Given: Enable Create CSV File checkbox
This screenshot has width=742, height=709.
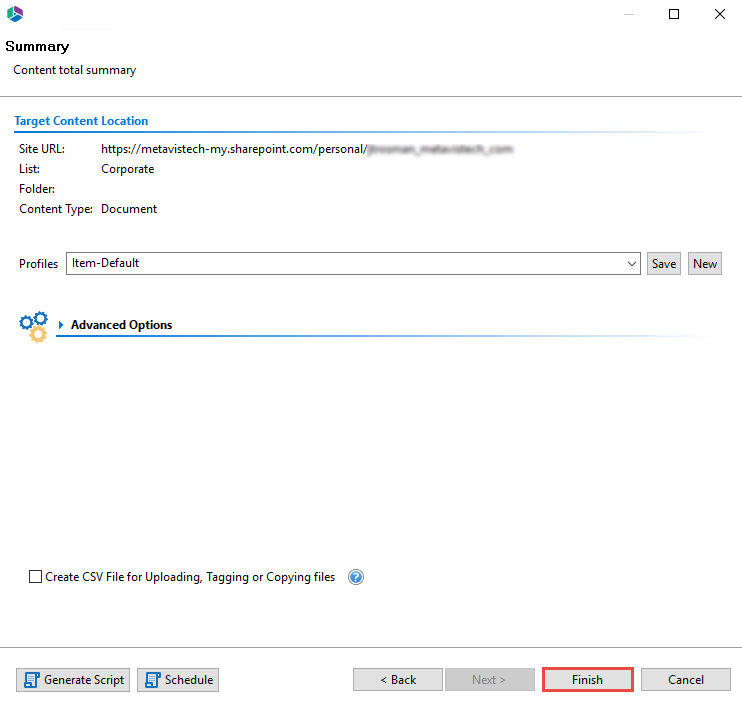Looking at the screenshot, I should point(36,577).
